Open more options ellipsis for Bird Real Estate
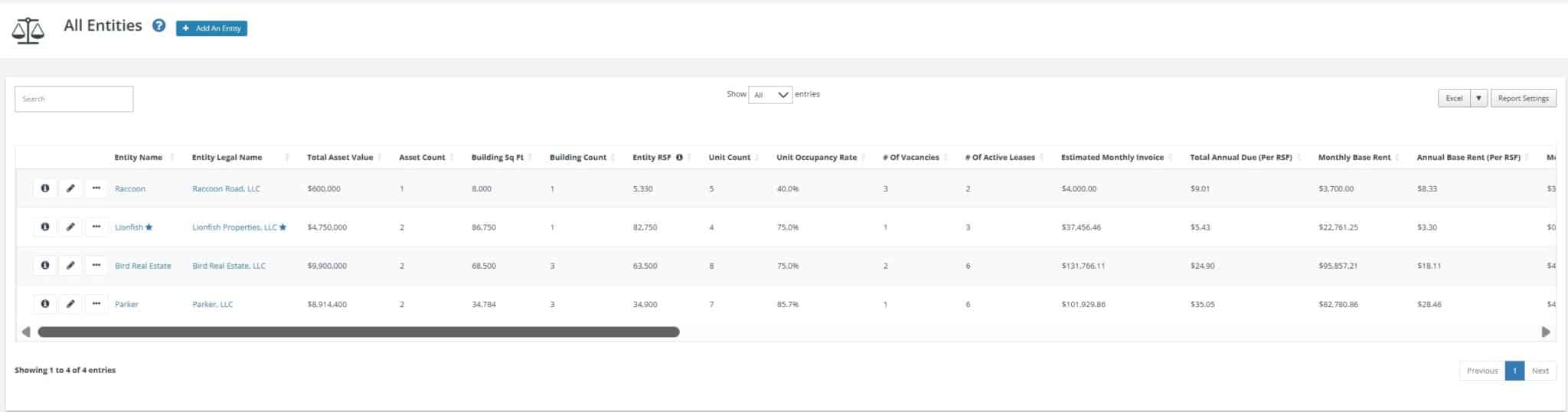This screenshot has height=412, width=1568. click(96, 265)
